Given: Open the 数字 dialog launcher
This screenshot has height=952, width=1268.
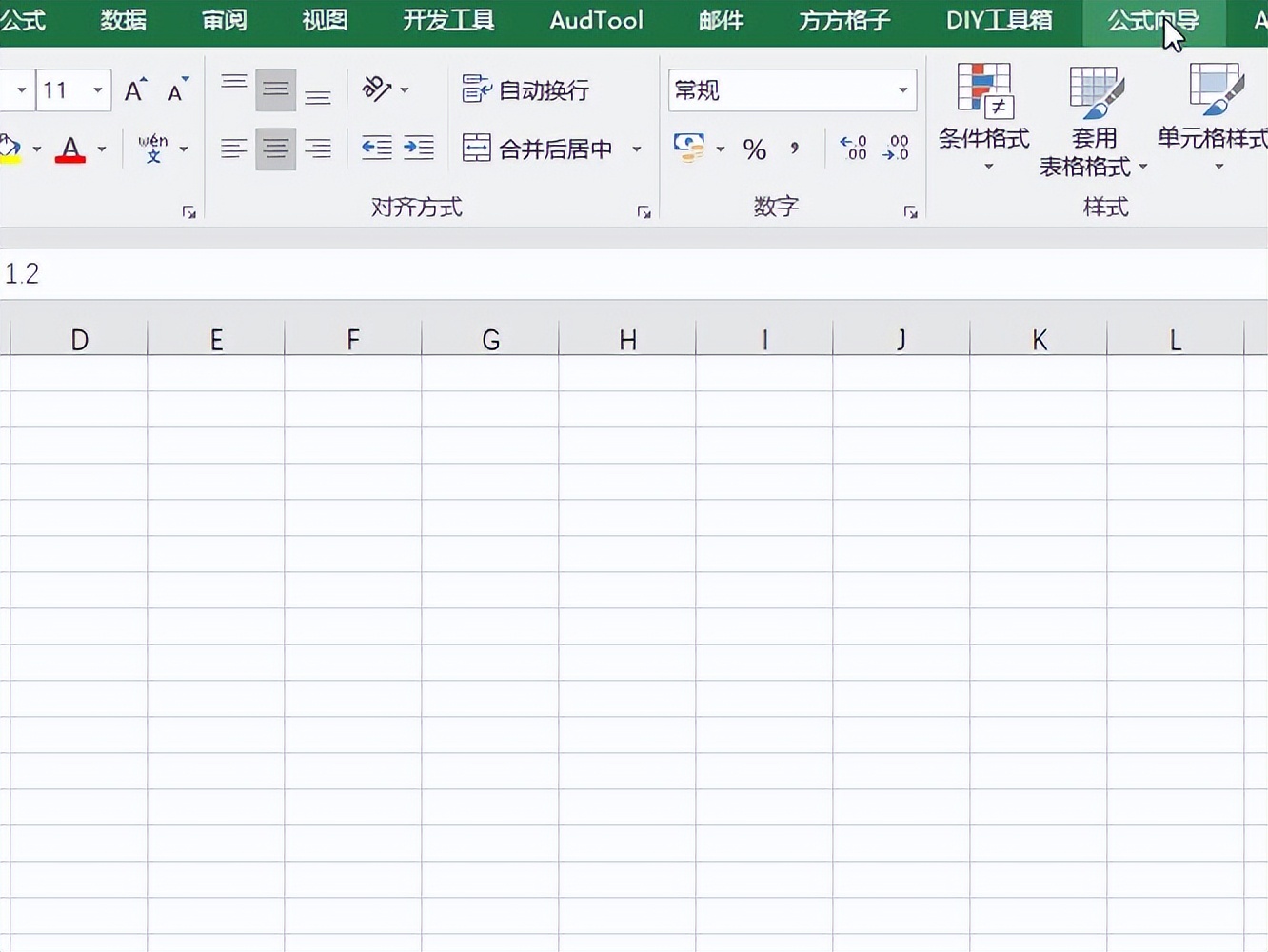Looking at the screenshot, I should click(910, 211).
